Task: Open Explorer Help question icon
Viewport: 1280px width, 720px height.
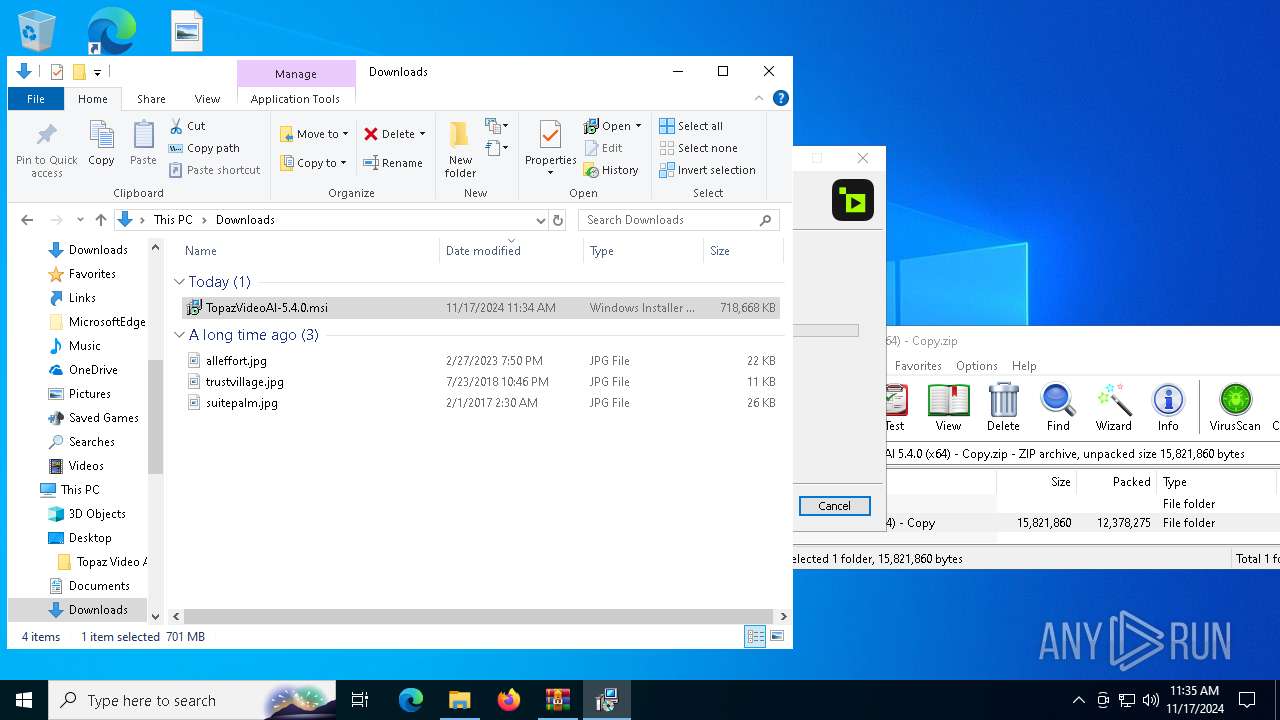Action: pos(781,98)
